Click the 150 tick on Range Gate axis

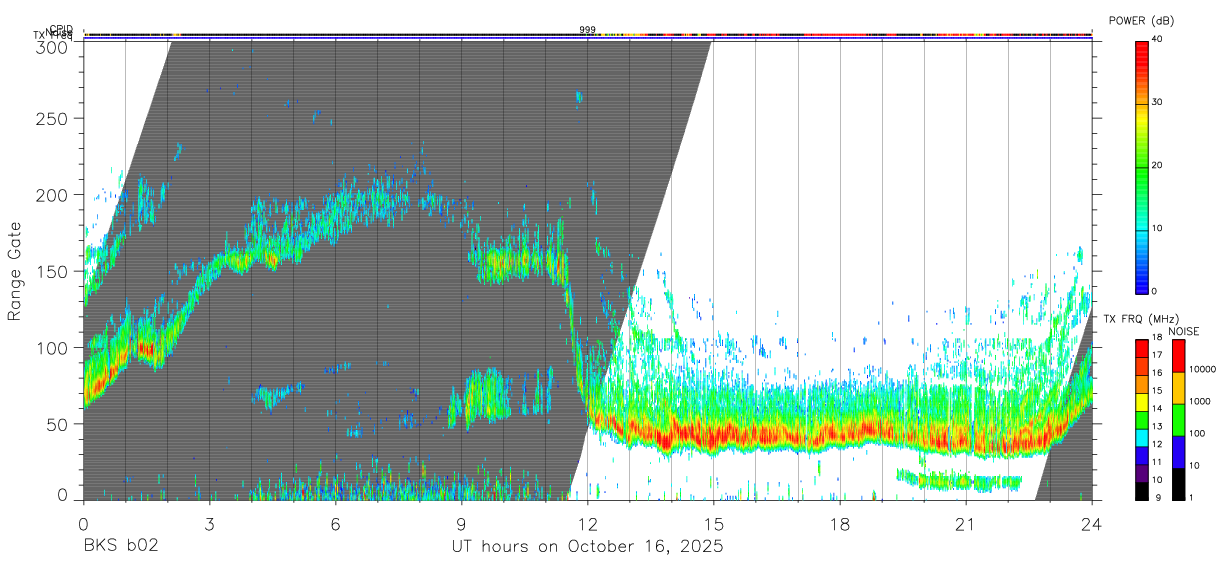coord(54,271)
